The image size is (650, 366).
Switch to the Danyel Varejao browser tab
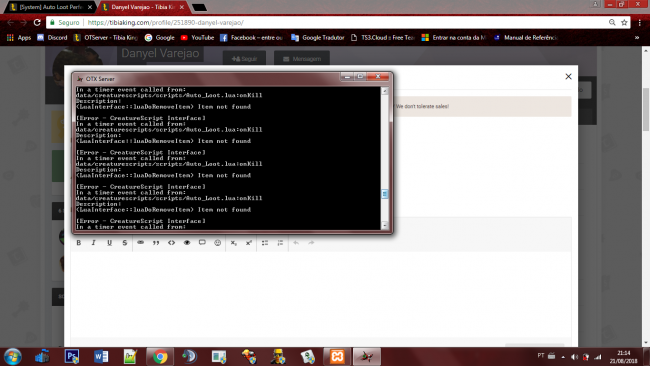[143, 7]
